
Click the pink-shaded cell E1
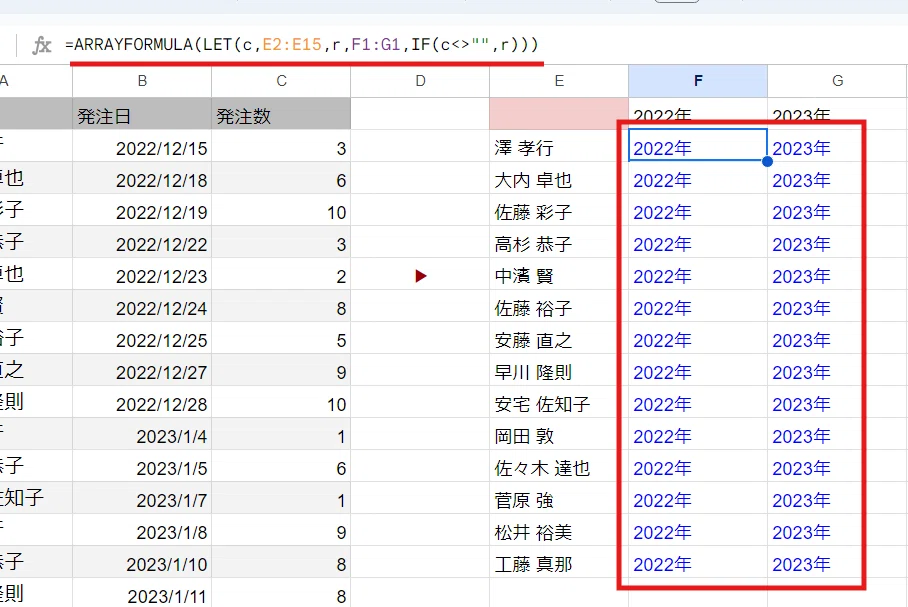pyautogui.click(x=559, y=114)
